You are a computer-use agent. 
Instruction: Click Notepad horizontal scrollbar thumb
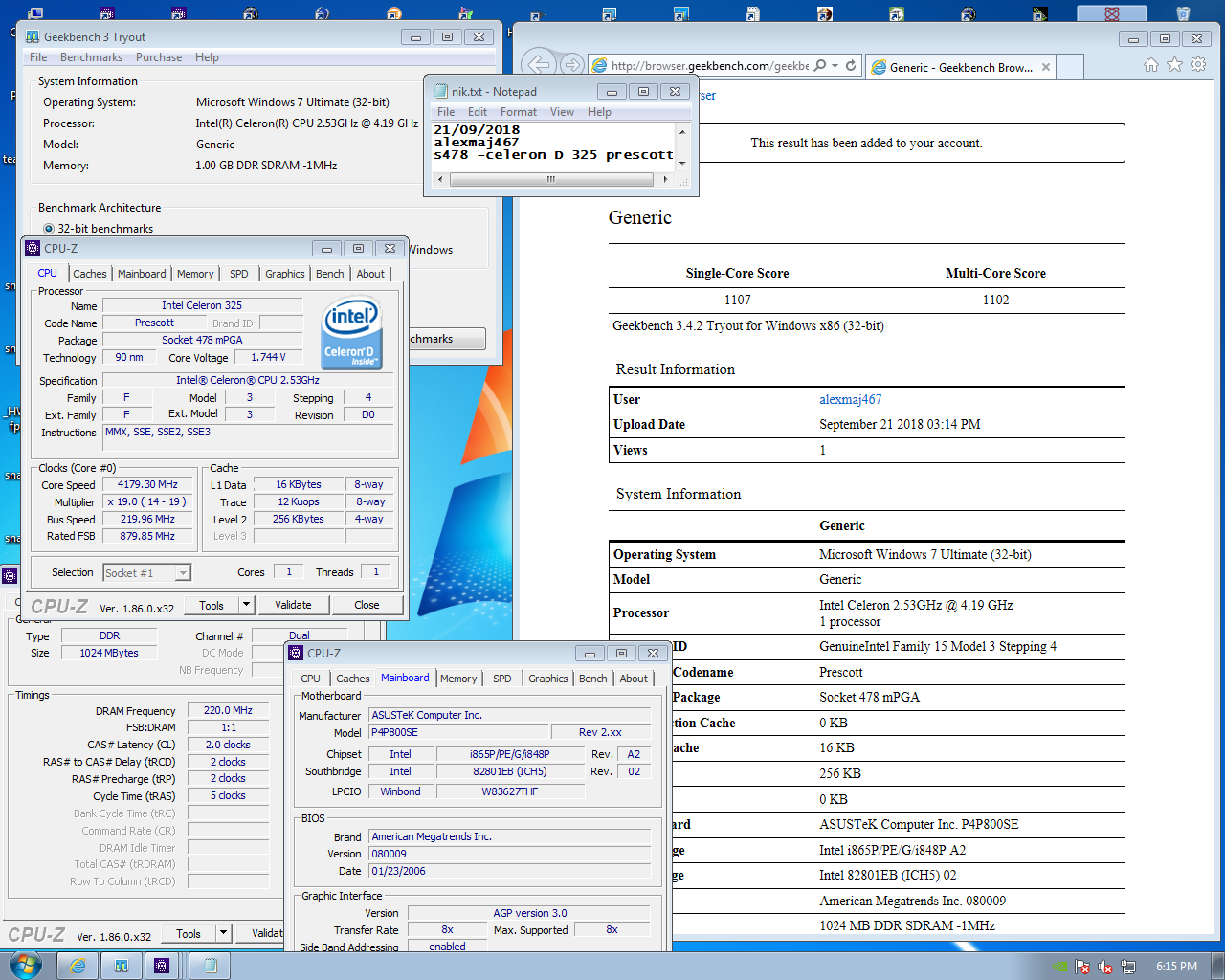[x=551, y=179]
